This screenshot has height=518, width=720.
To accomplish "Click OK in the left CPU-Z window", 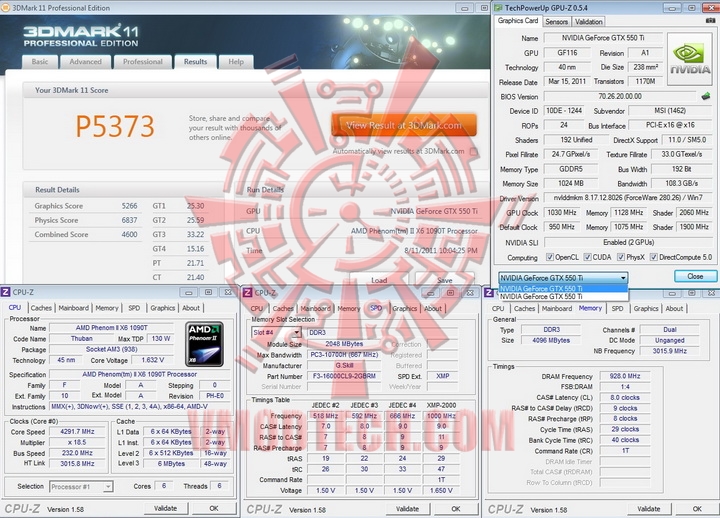I will (214, 508).
